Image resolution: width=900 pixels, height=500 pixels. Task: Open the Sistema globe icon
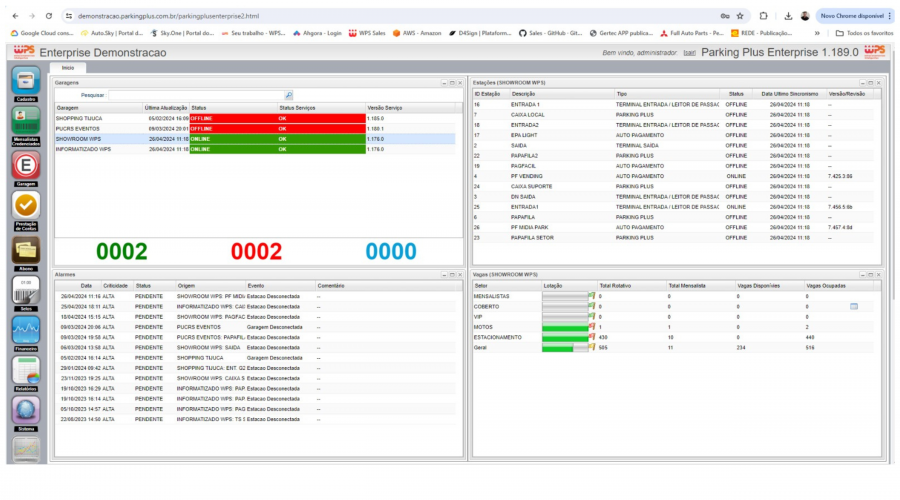[26, 410]
